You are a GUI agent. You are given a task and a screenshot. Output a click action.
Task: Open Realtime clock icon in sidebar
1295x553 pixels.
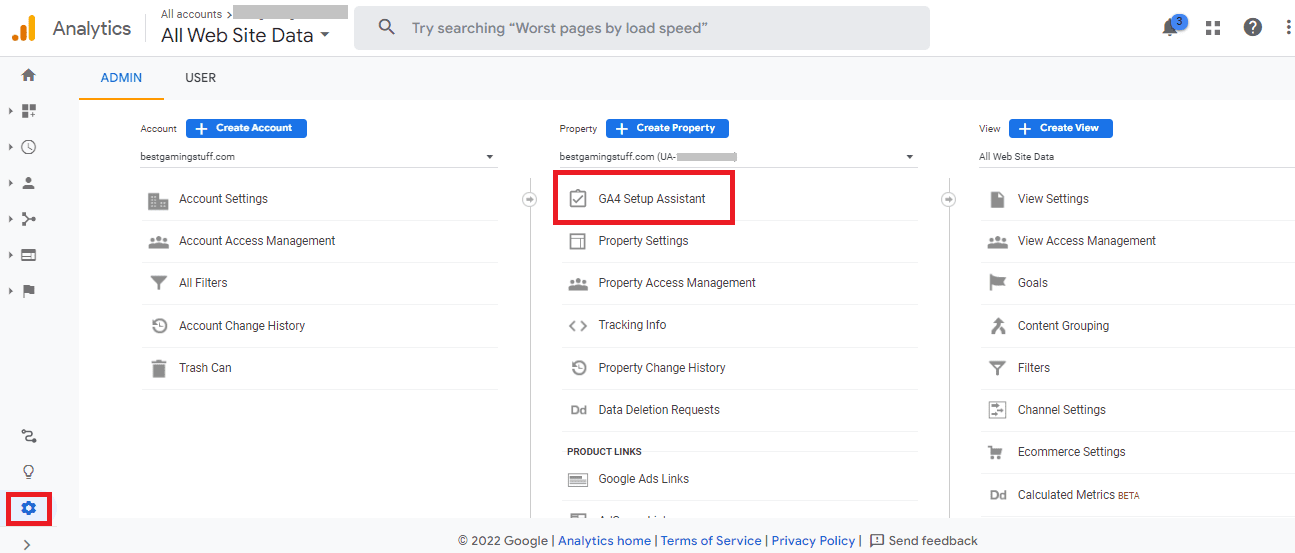(28, 147)
